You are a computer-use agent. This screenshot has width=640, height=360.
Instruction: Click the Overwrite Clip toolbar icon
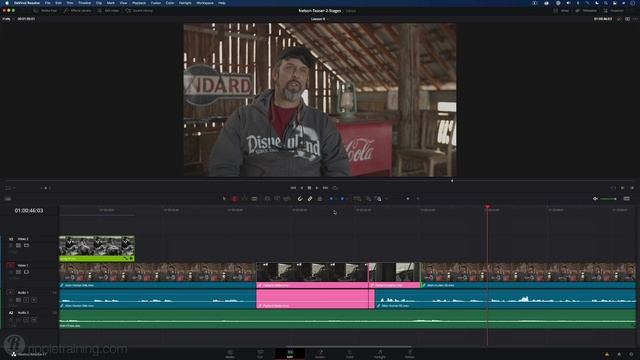pos(277,199)
